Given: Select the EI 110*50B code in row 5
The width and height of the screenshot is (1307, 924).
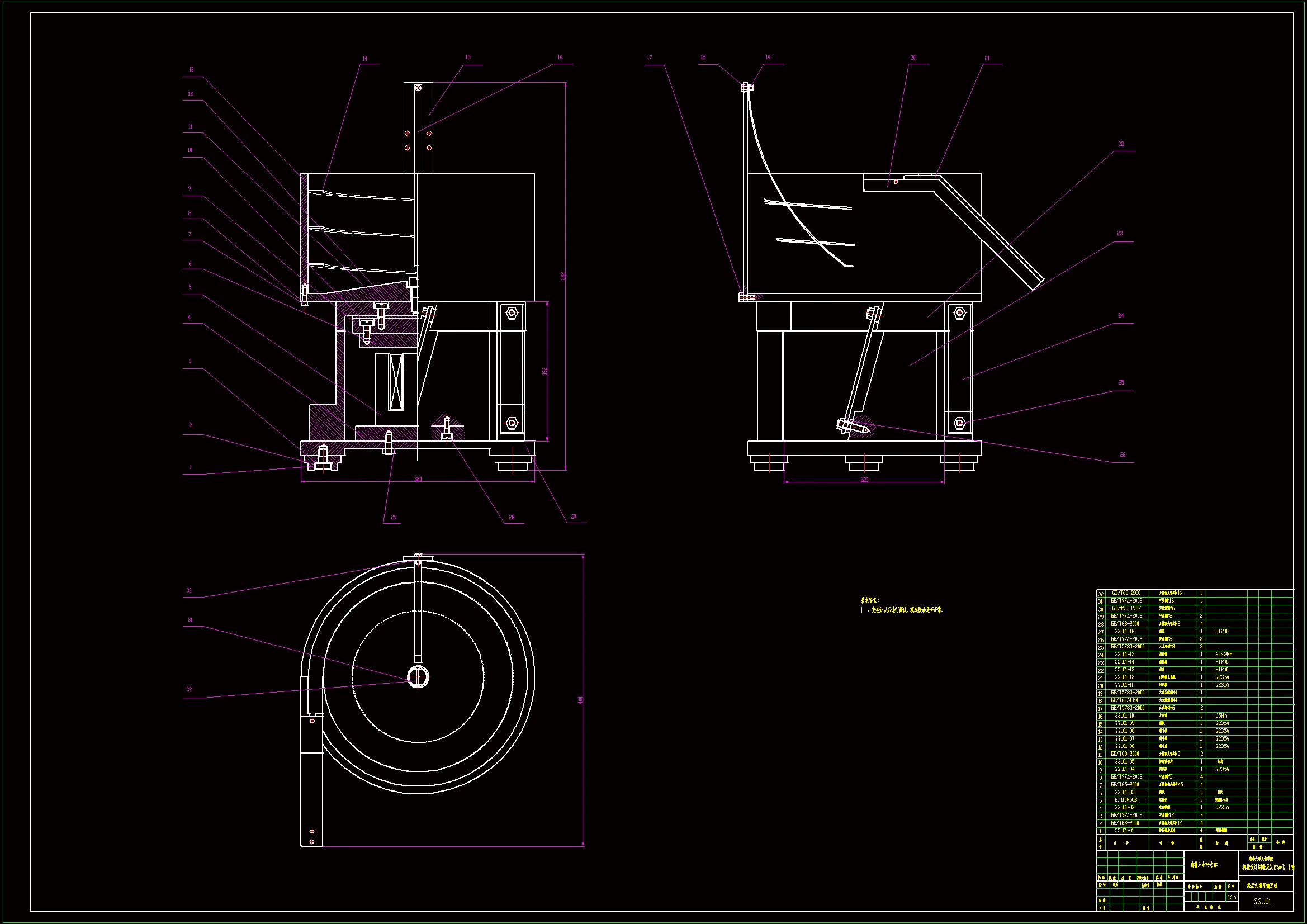Looking at the screenshot, I should click(1125, 800).
